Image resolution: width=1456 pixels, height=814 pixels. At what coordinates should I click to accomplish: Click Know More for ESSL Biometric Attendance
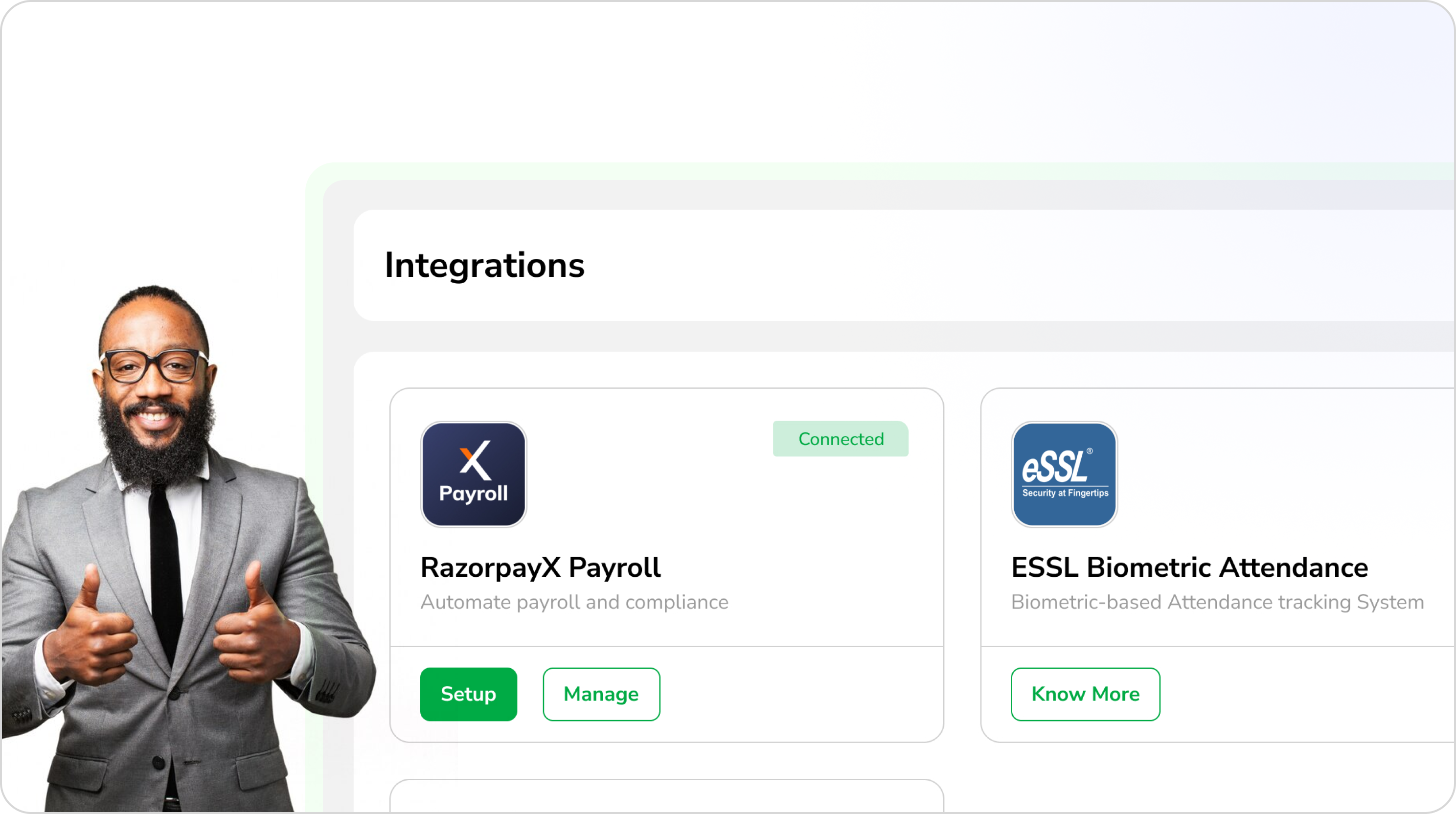click(x=1085, y=694)
